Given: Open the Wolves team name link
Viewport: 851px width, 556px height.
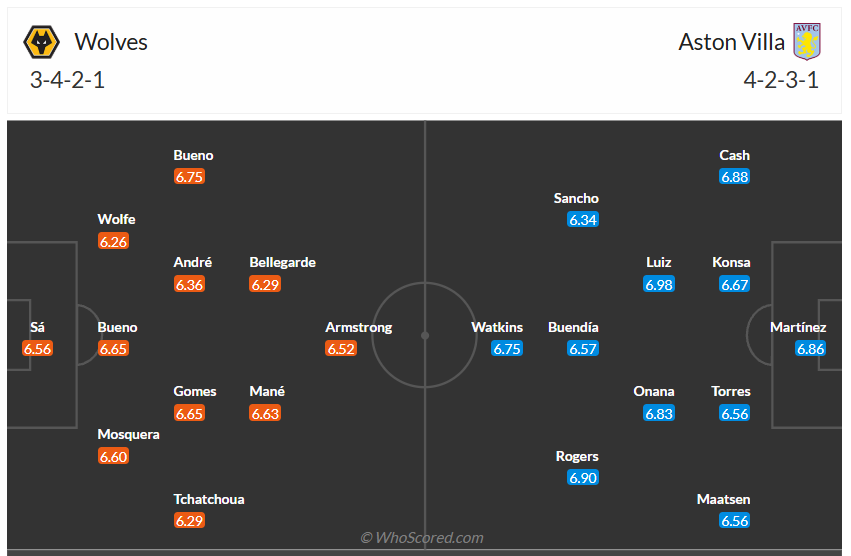Looking at the screenshot, I should click(x=111, y=42).
